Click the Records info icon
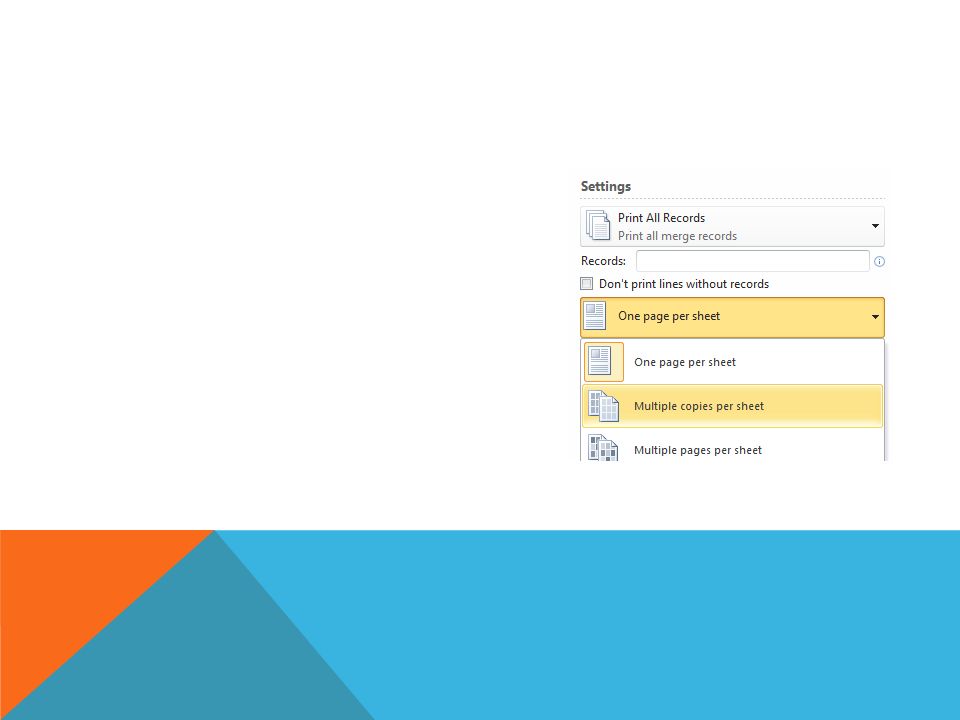 (x=879, y=261)
